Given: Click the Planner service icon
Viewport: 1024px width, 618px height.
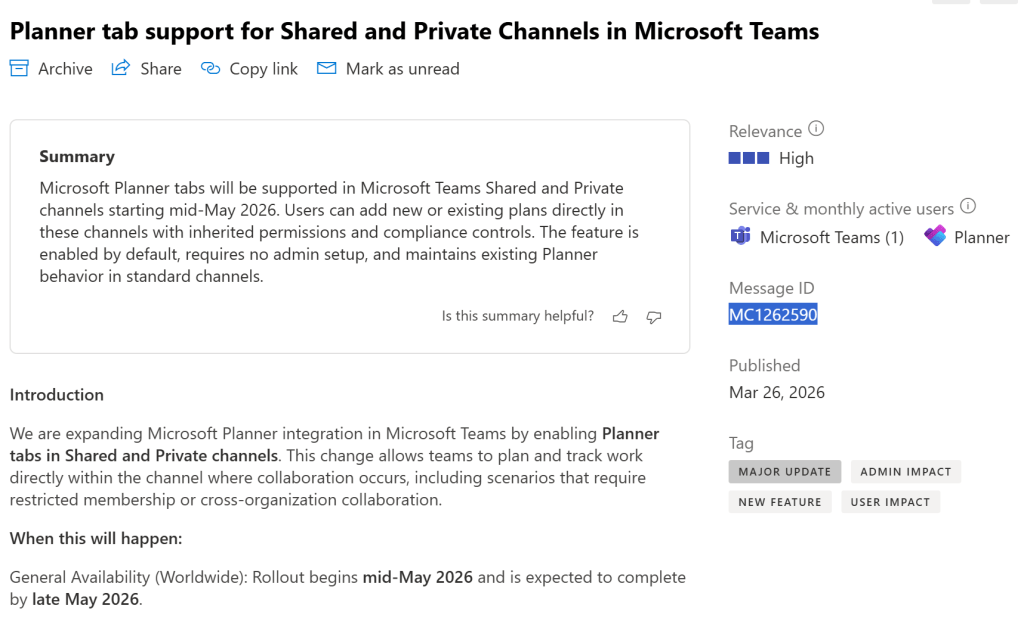Looking at the screenshot, I should pyautogui.click(x=935, y=237).
